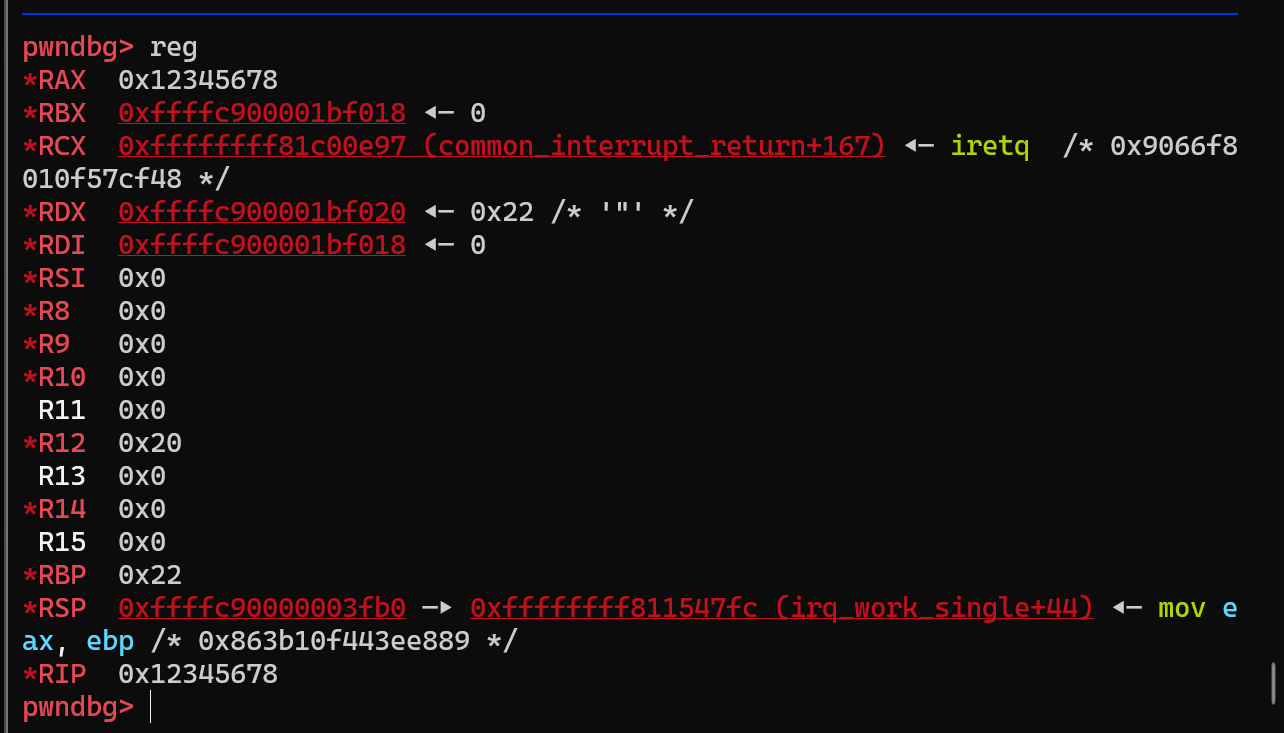The image size is (1284, 733).
Task: Click the cursor at the bottom pwndbg prompt
Action: coord(151,706)
